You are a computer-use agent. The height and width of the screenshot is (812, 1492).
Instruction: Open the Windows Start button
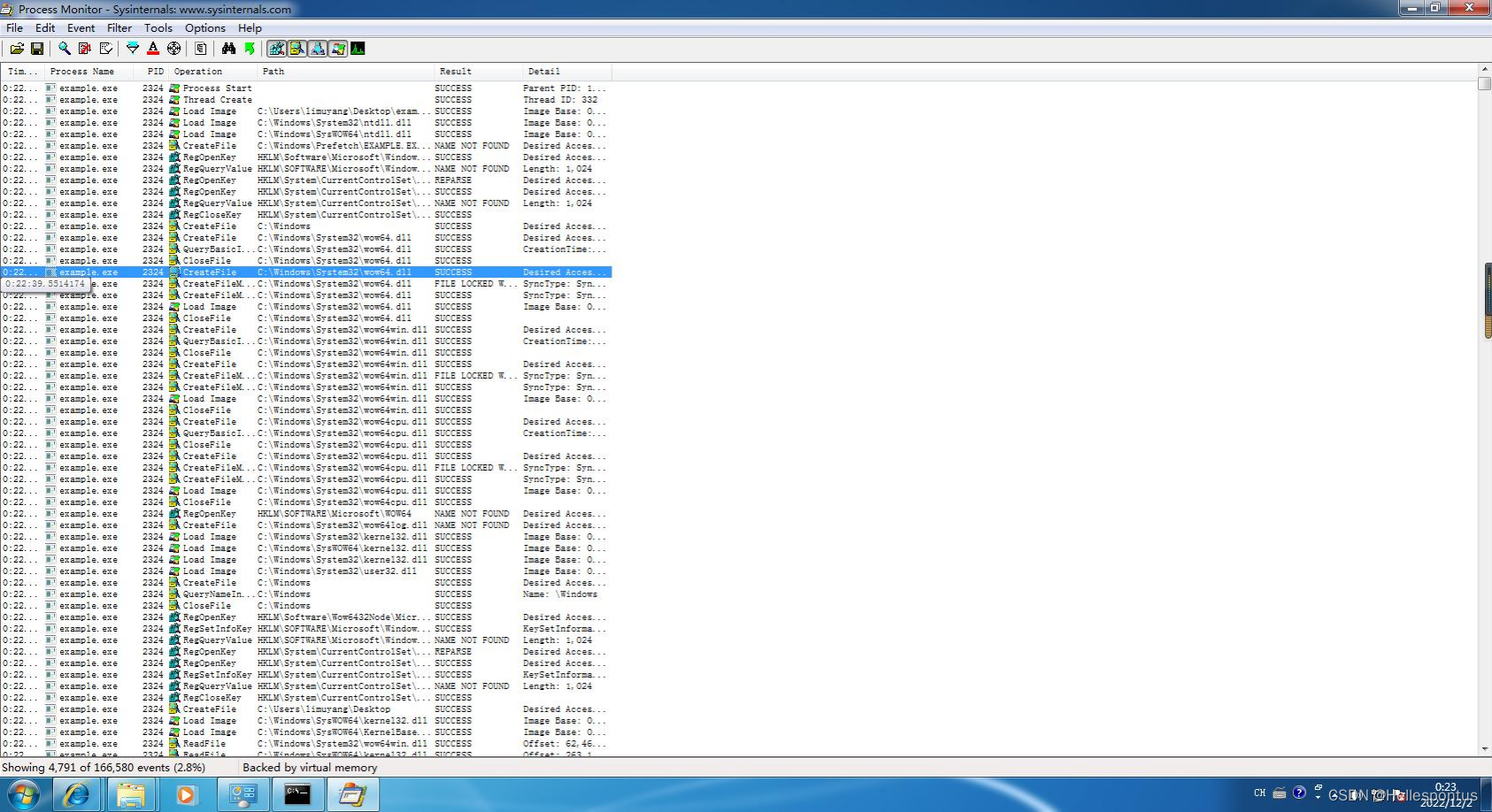click(24, 794)
